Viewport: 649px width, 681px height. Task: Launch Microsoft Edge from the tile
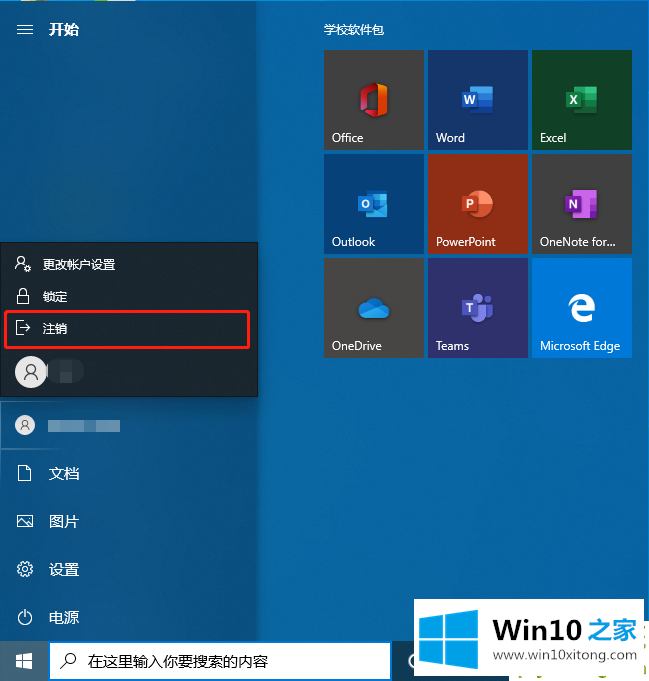coord(582,308)
